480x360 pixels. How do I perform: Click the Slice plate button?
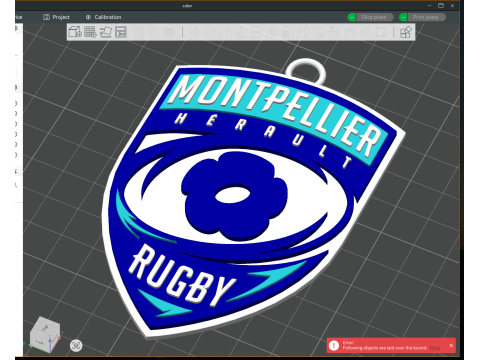pyautogui.click(x=375, y=17)
